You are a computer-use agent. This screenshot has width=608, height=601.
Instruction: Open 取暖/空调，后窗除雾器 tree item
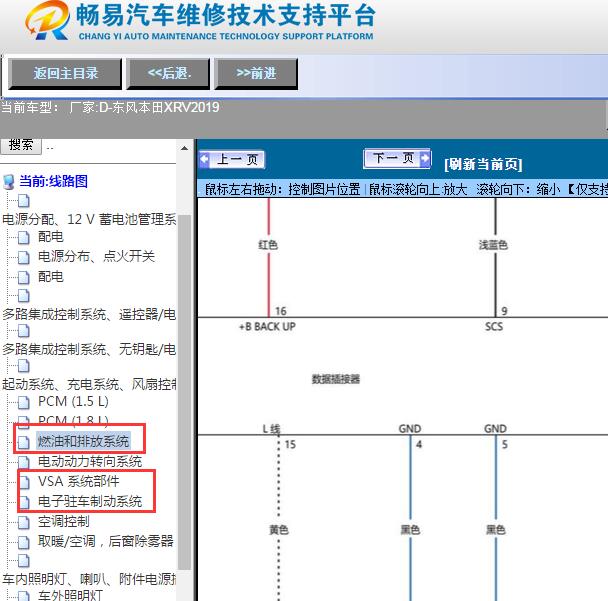point(105,541)
